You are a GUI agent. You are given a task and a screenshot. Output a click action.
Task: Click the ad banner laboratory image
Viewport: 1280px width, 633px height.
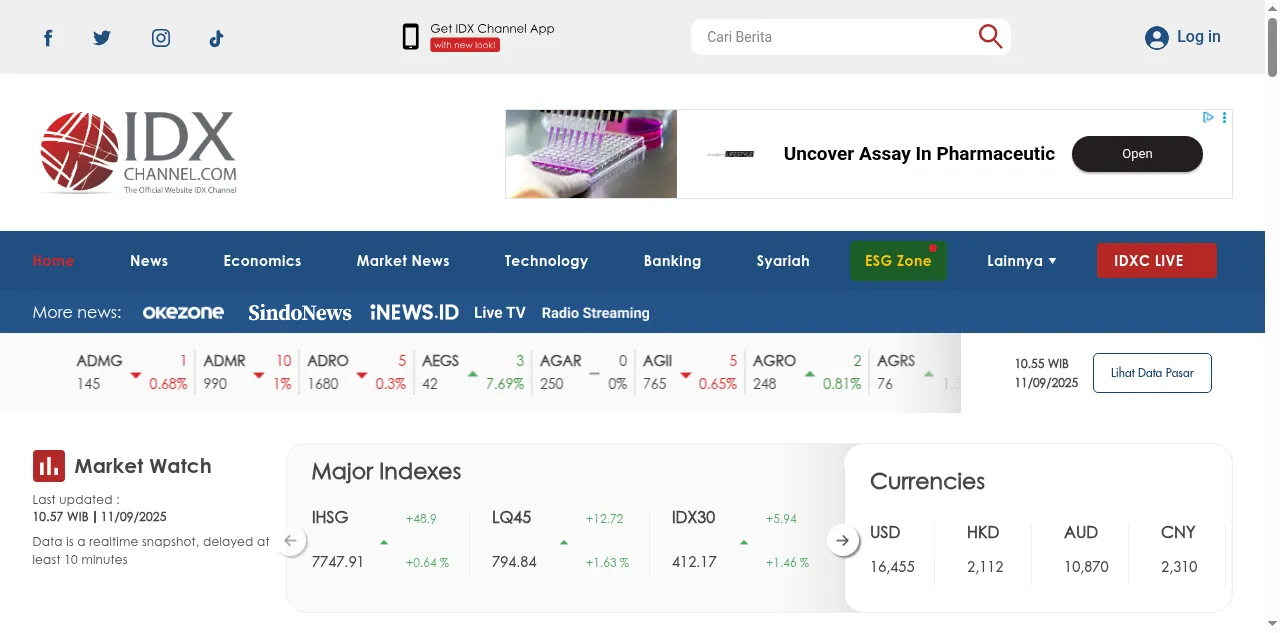[591, 154]
